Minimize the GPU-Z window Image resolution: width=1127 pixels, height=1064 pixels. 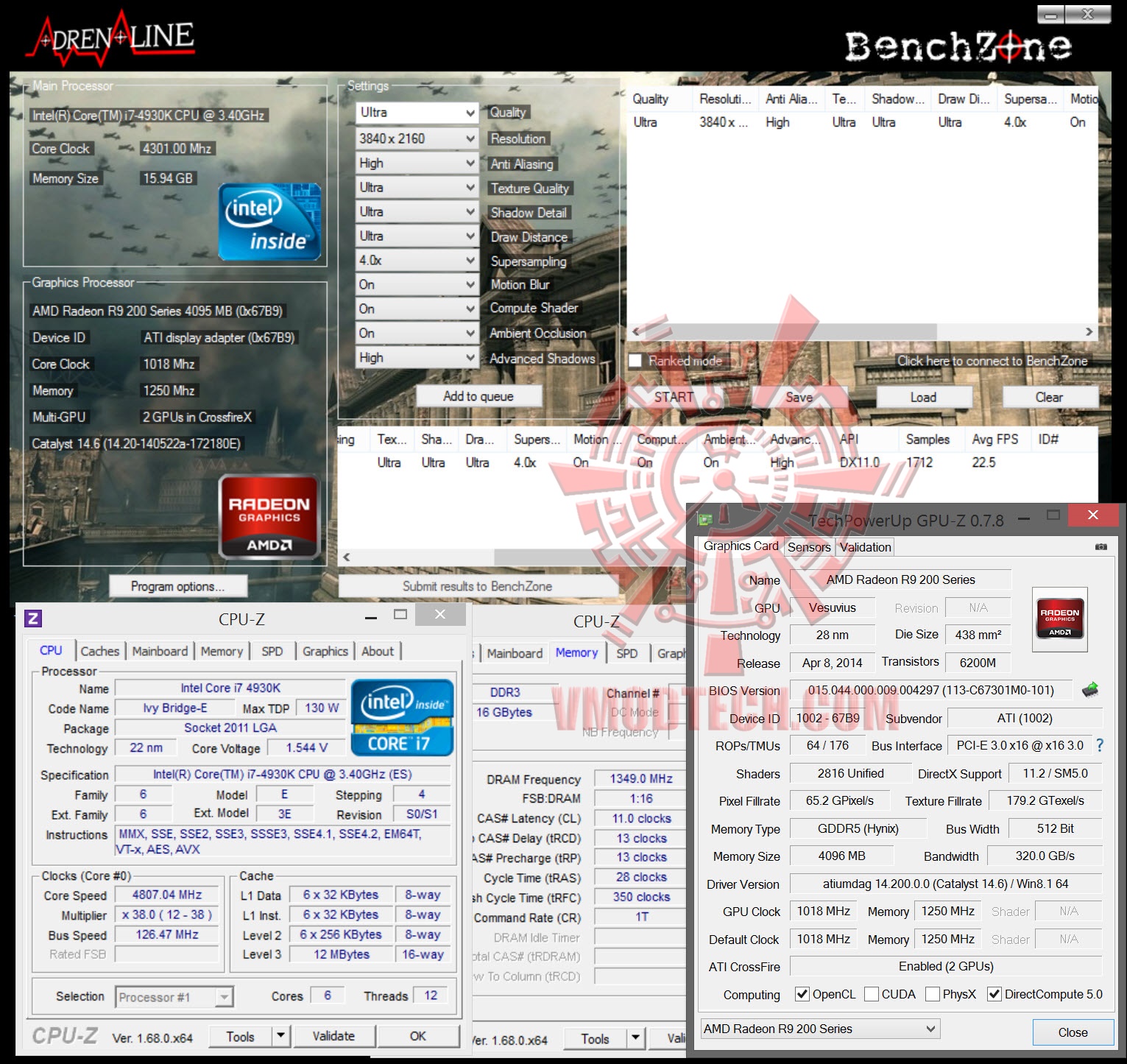1024,518
